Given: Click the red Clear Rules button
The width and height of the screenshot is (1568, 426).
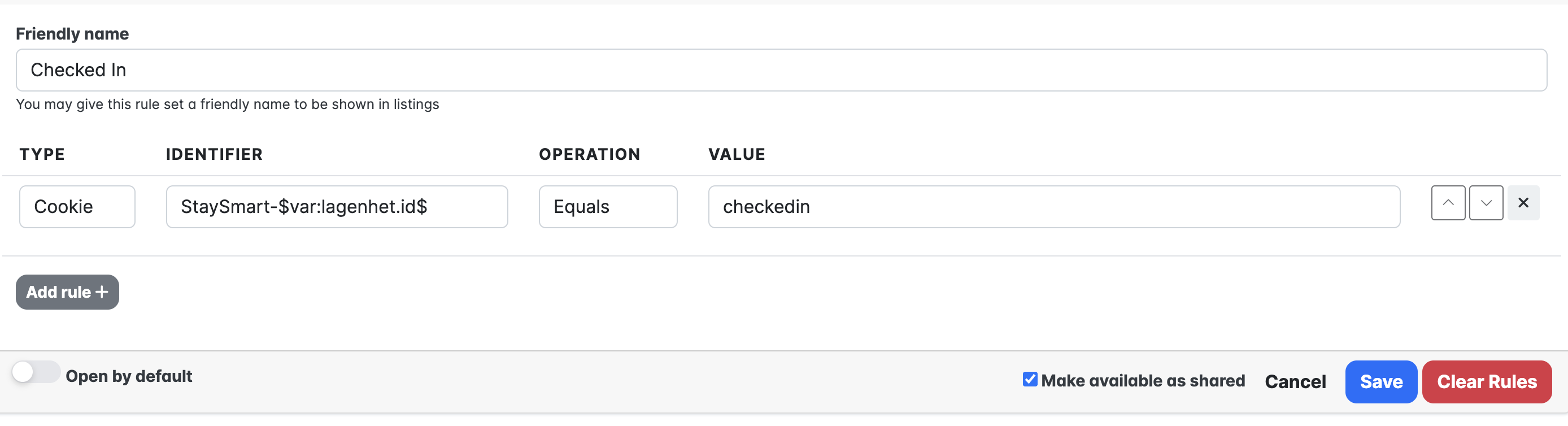Looking at the screenshot, I should [x=1486, y=381].
